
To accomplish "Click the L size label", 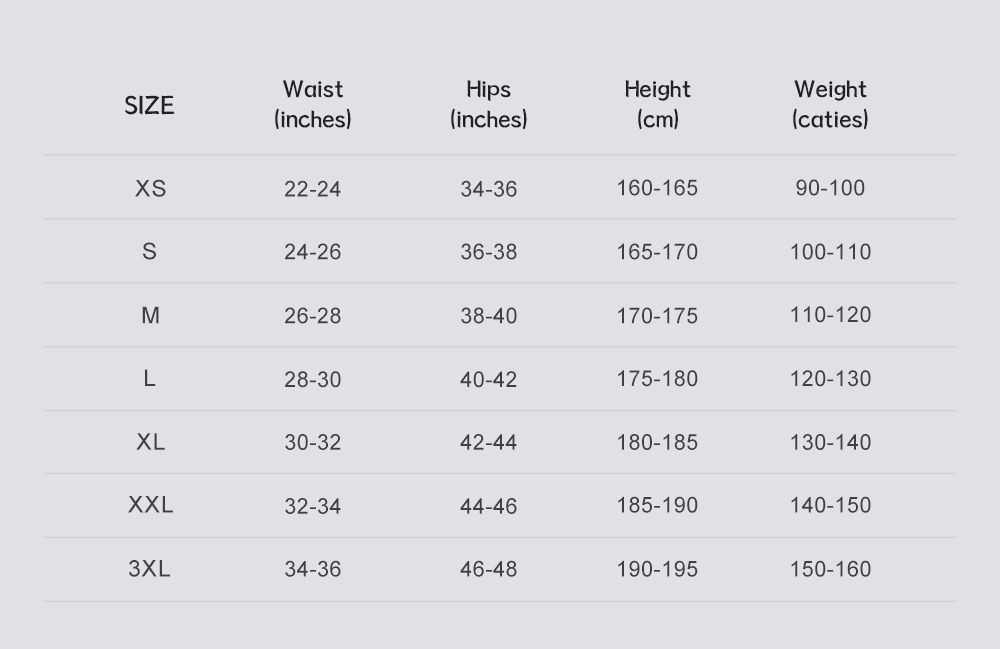I will 149,379.
